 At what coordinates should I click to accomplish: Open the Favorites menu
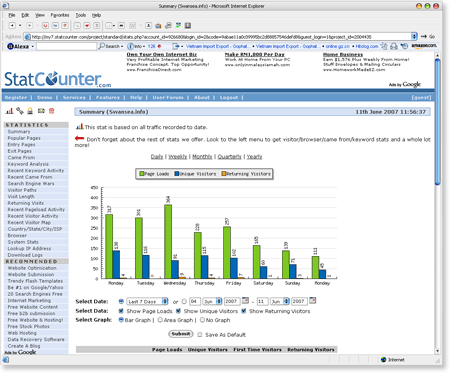pos(60,15)
